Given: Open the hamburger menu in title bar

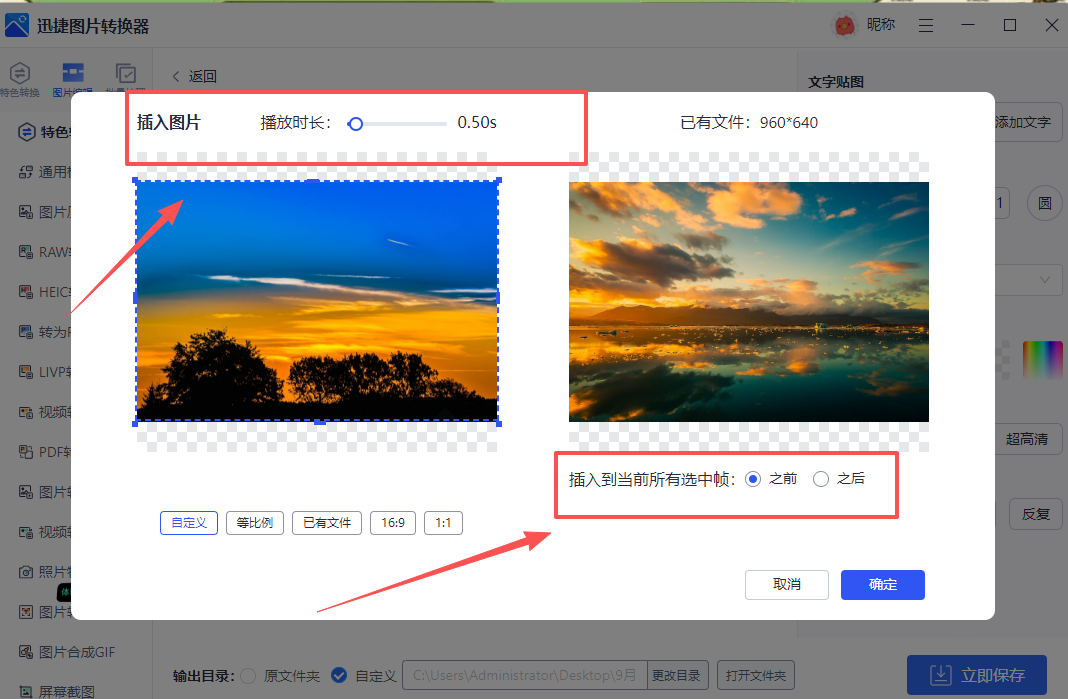Looking at the screenshot, I should click(x=926, y=24).
